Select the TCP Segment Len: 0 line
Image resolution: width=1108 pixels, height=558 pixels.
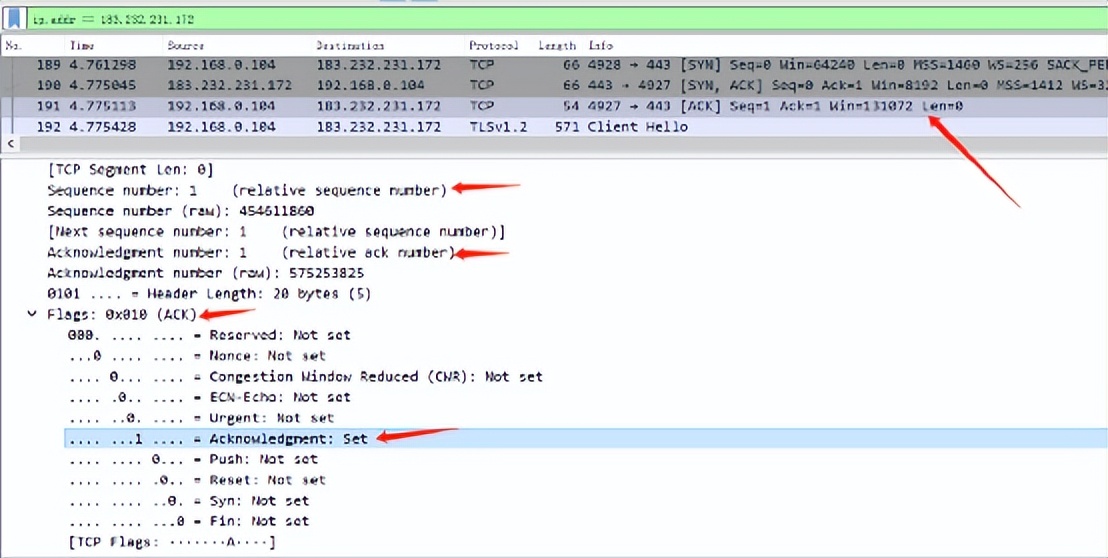click(x=130, y=170)
